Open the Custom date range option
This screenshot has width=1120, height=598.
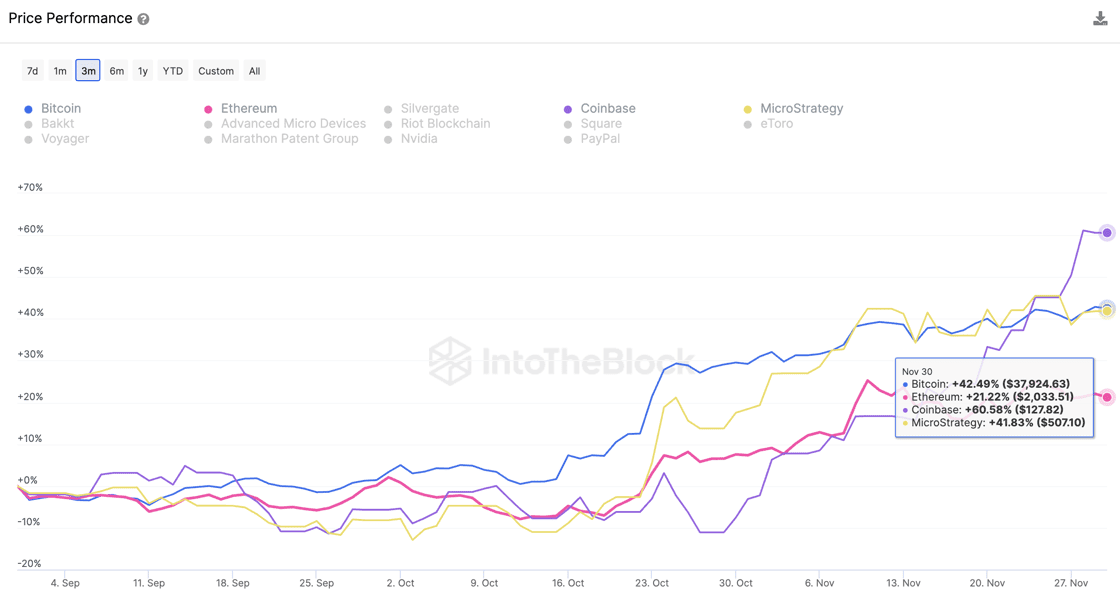(x=216, y=71)
